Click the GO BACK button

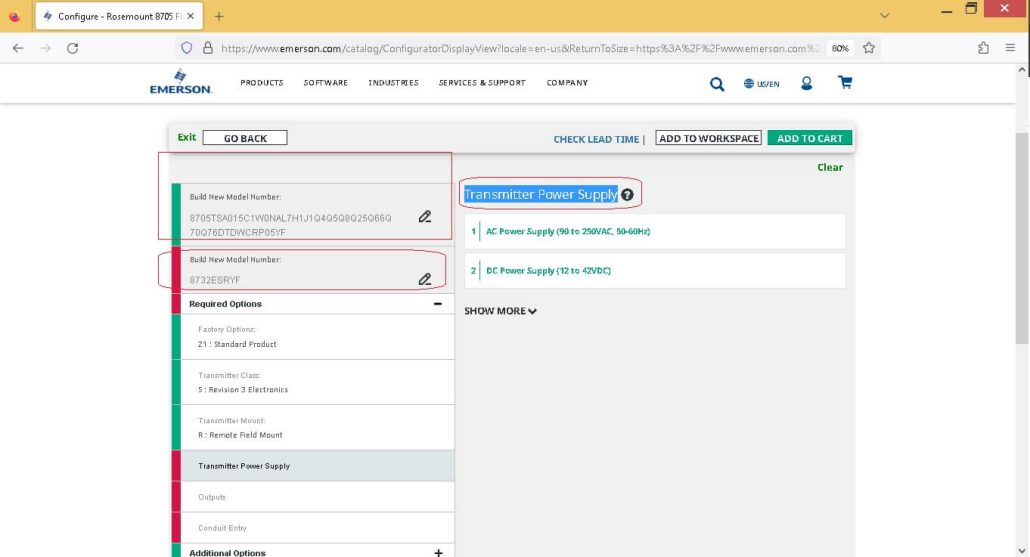point(245,138)
